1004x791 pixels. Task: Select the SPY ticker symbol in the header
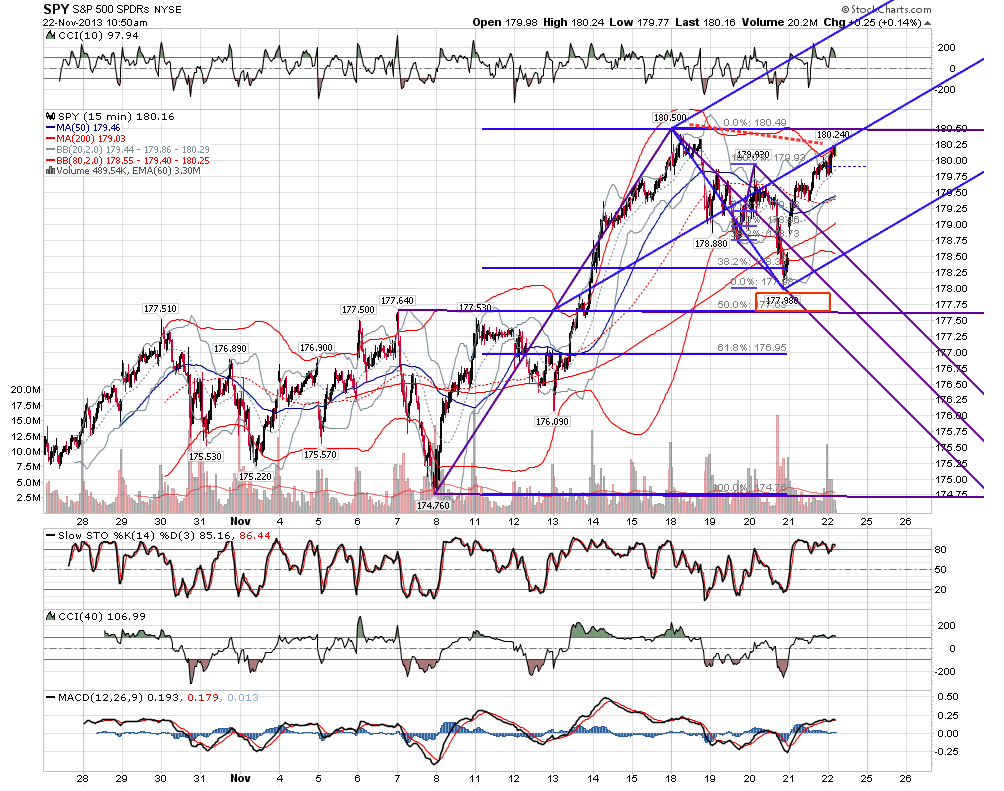(x=54, y=9)
